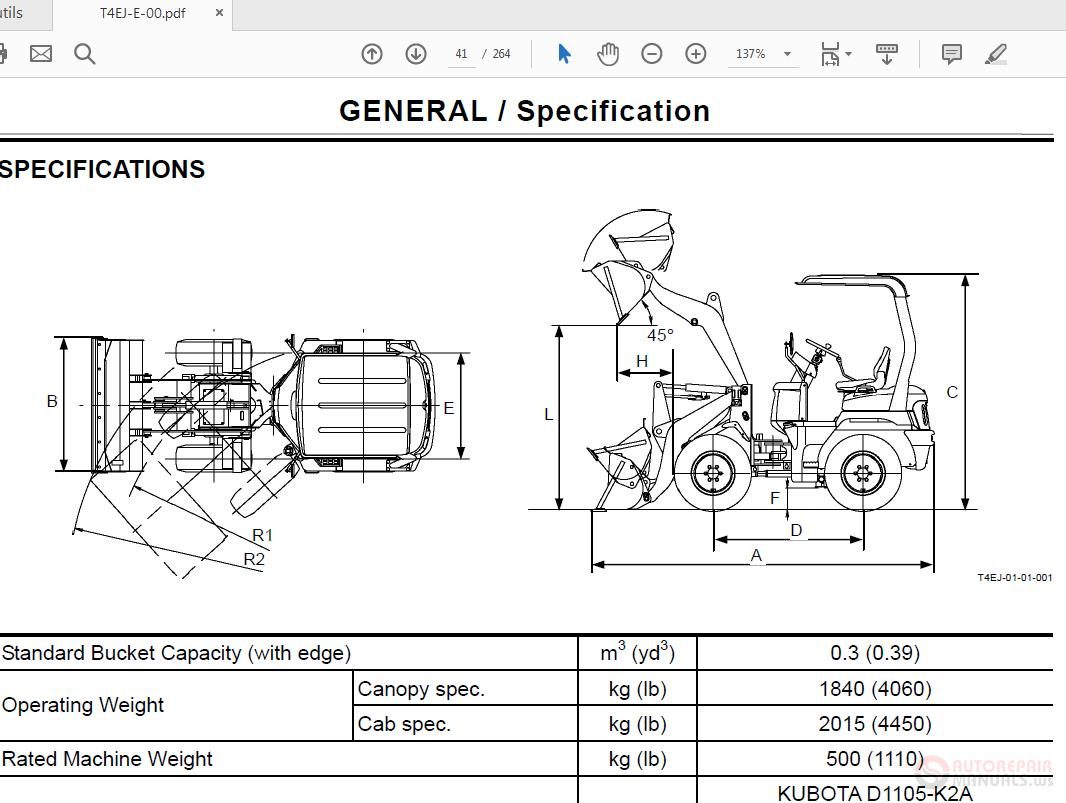This screenshot has width=1066, height=803.
Task: Click the page number field showing 41
Action: pos(461,54)
